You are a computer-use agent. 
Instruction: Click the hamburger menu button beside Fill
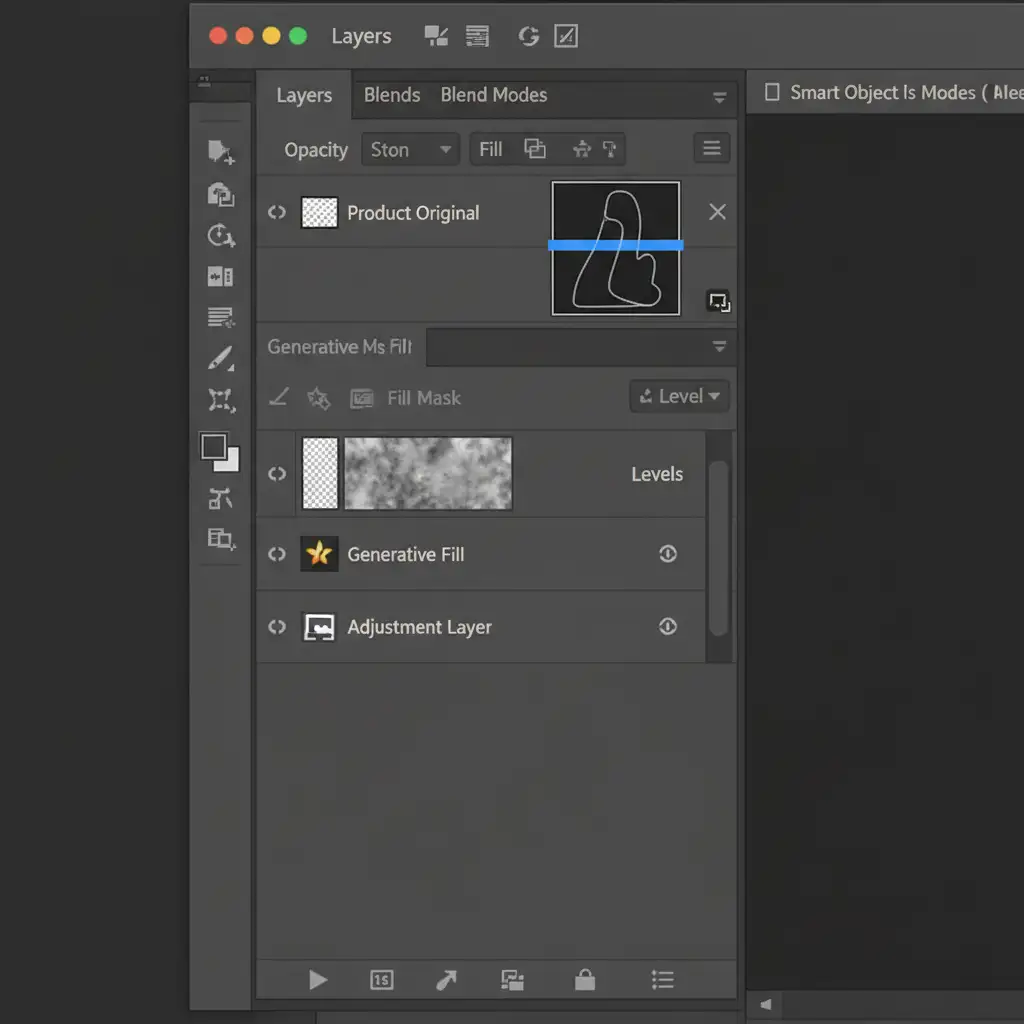pos(712,149)
